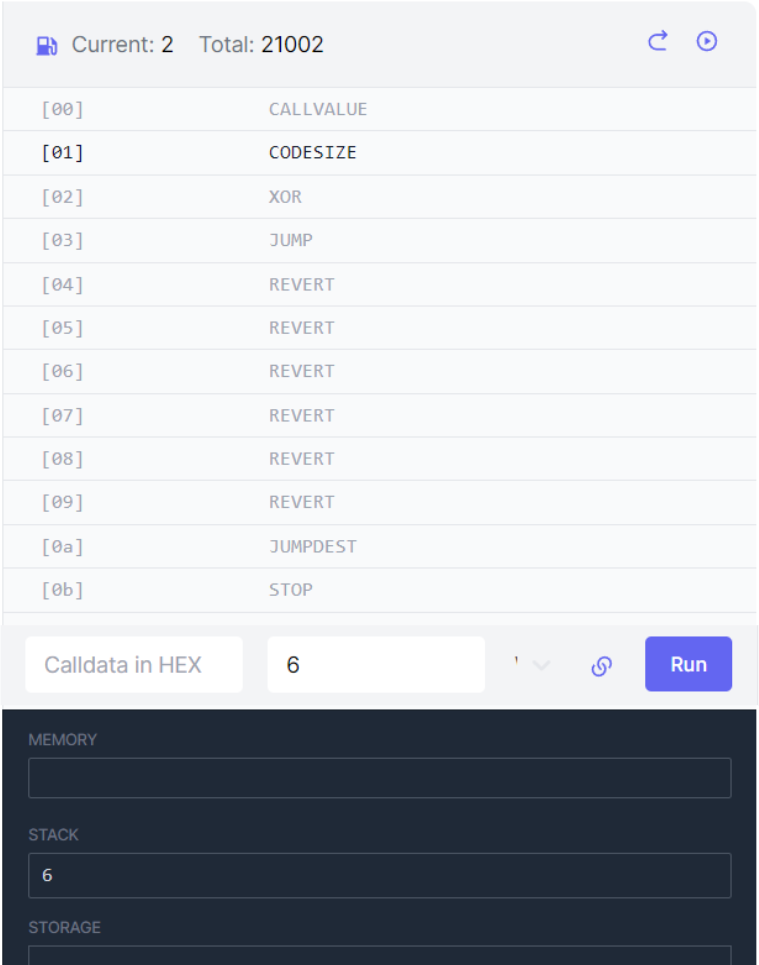The height and width of the screenshot is (965, 759).
Task: Select the JUMP opcode row
Action: coord(379,241)
